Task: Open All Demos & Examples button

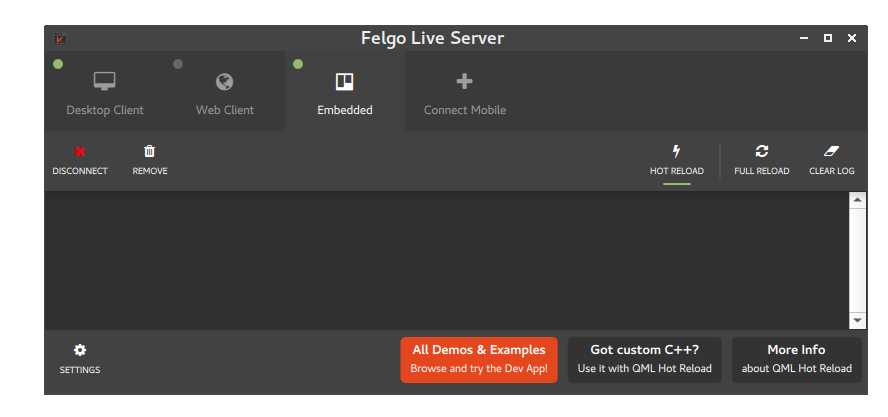Action: click(479, 360)
